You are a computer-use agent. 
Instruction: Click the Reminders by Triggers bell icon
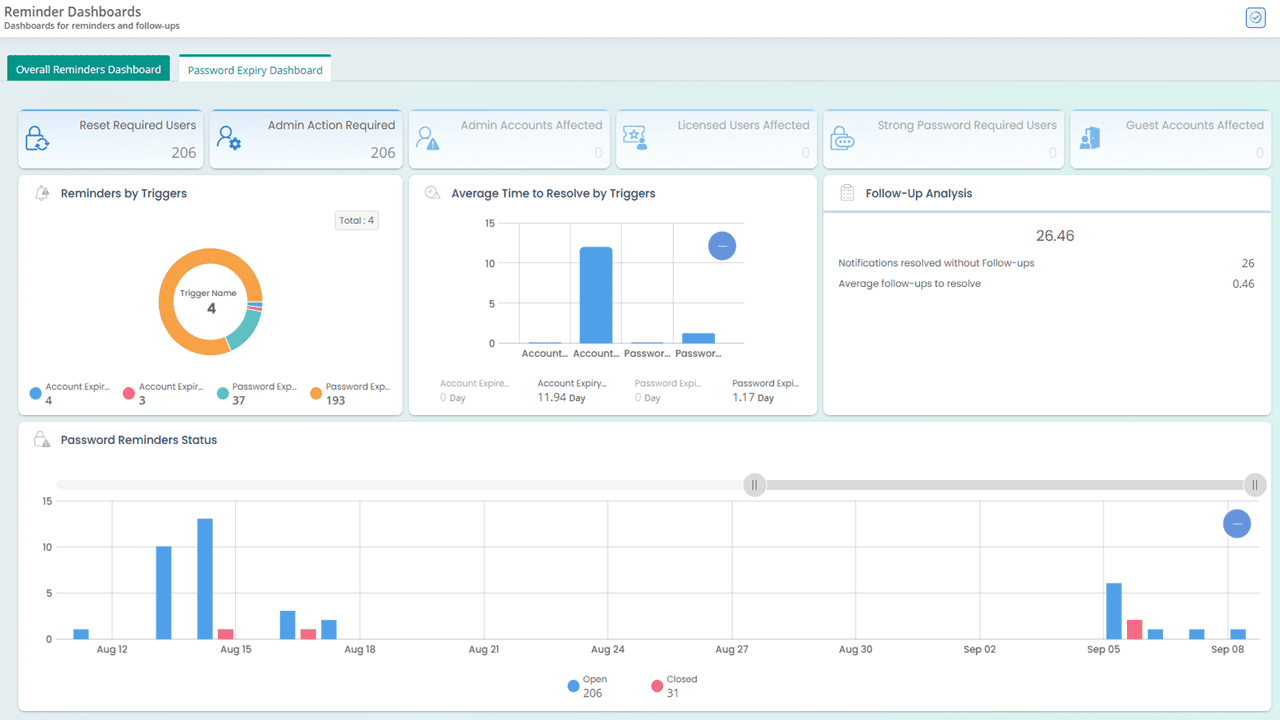[42, 193]
